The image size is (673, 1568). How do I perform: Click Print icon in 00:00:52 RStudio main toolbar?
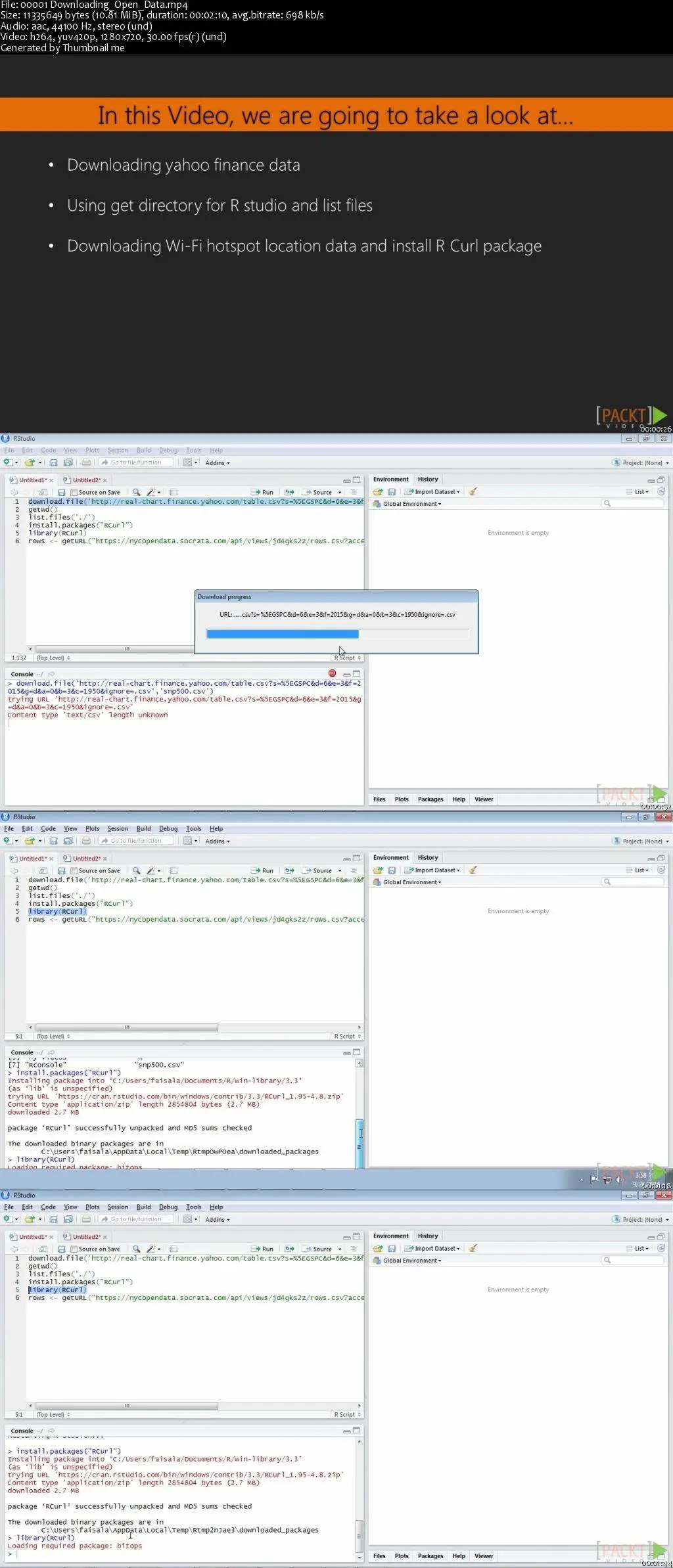pyautogui.click(x=85, y=462)
